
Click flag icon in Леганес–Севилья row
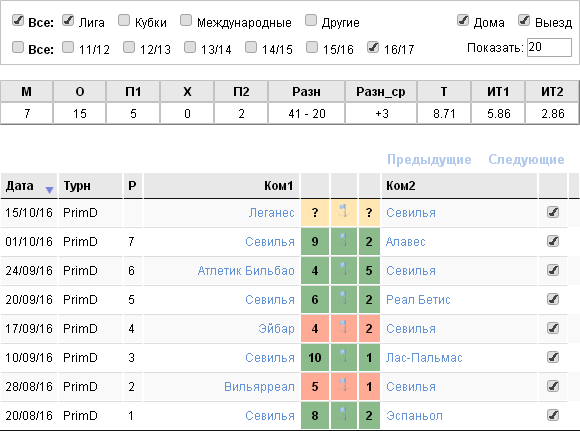point(344,212)
